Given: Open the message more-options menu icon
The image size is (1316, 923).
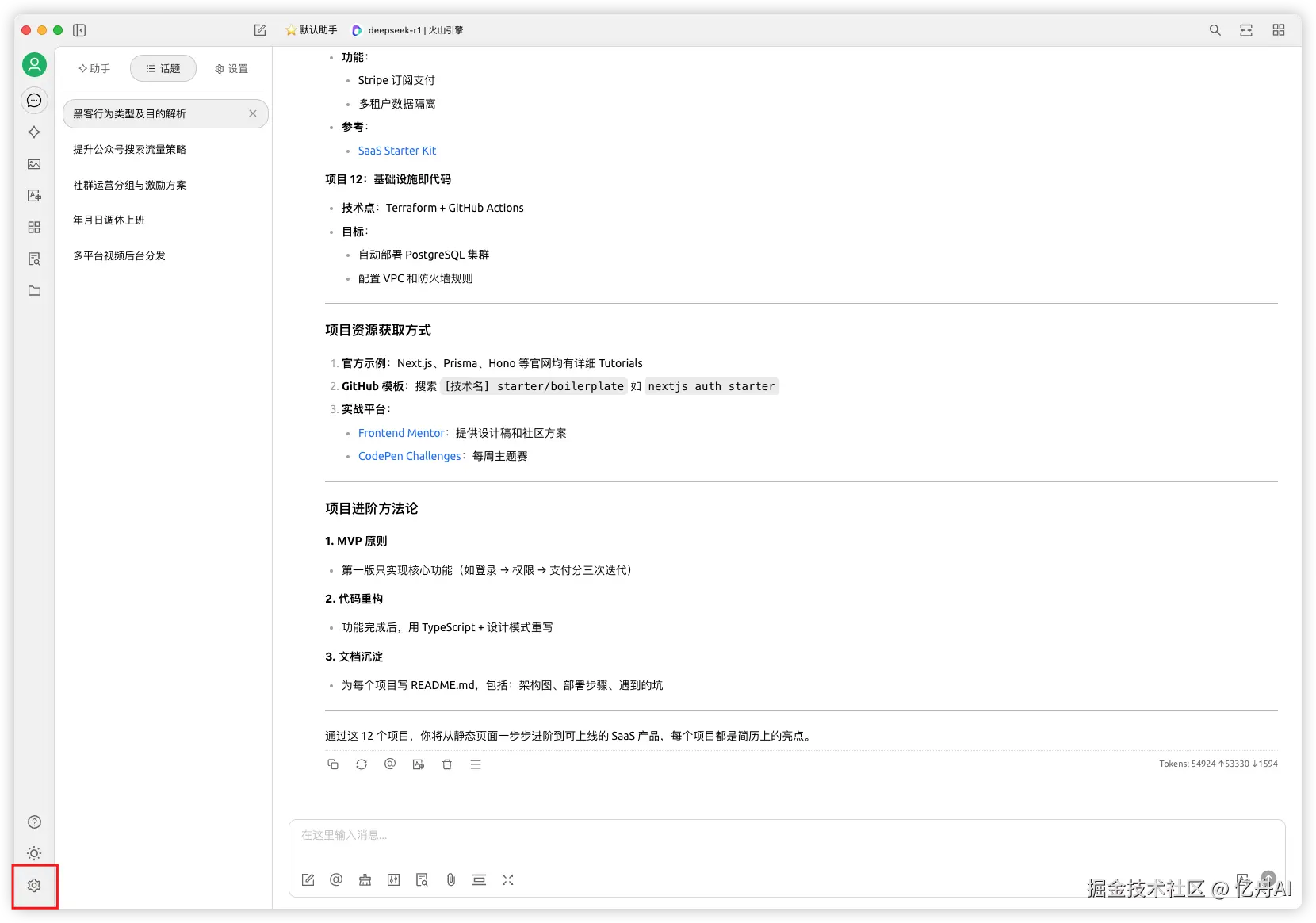Looking at the screenshot, I should click(476, 764).
